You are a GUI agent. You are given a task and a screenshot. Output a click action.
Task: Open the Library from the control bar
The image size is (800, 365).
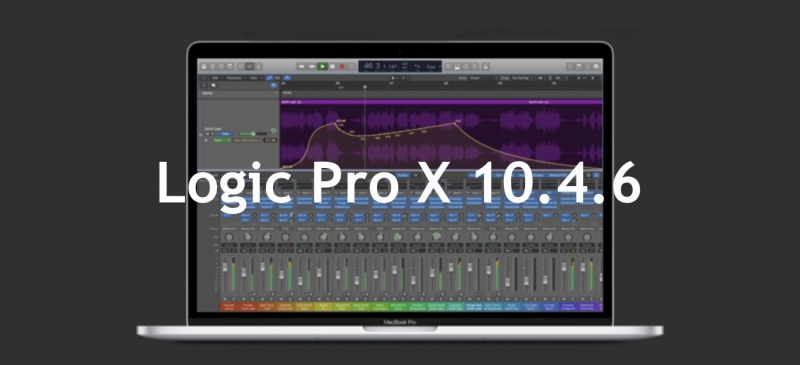tap(204, 66)
